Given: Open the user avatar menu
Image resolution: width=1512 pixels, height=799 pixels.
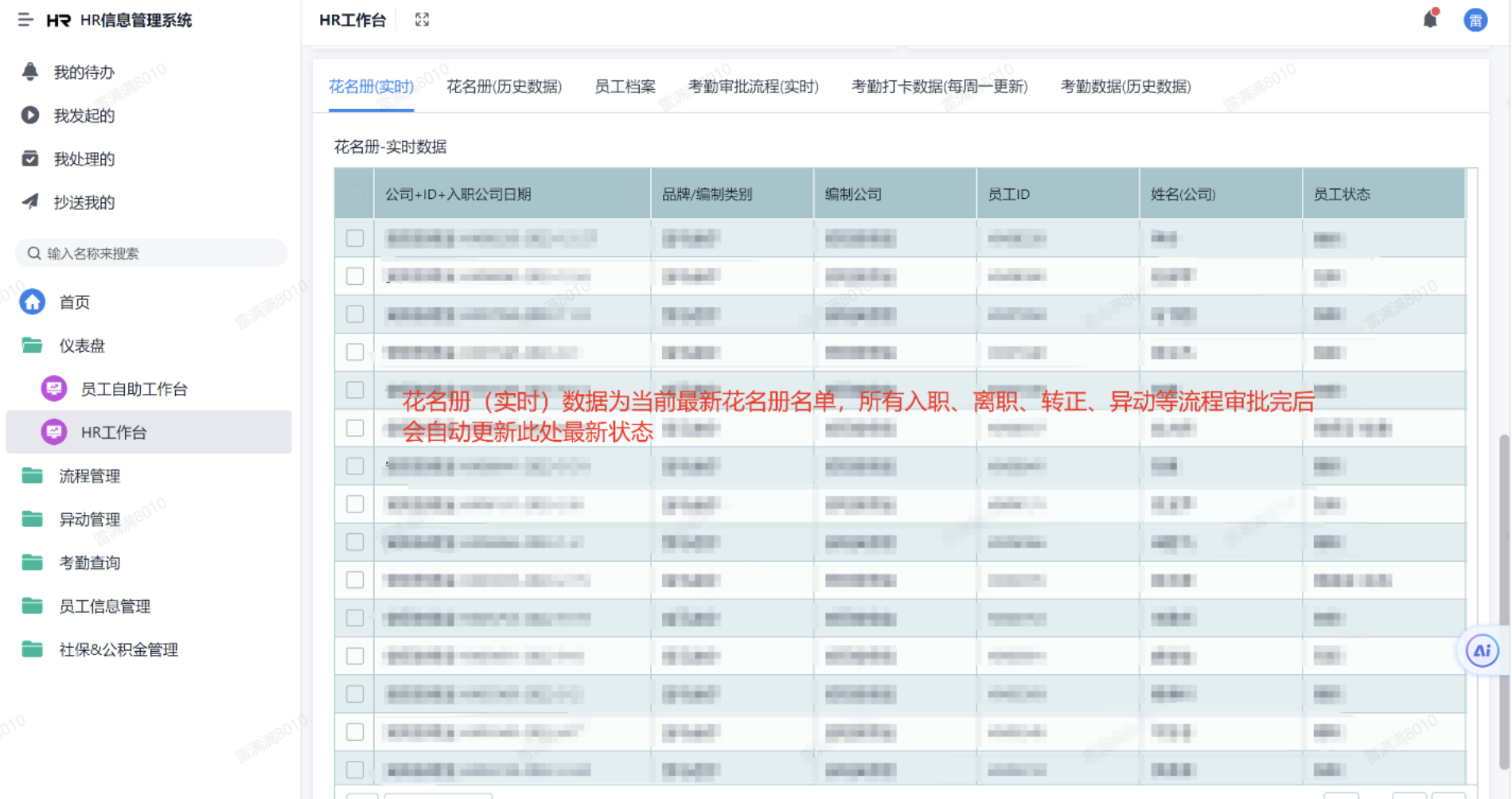Looking at the screenshot, I should click(x=1475, y=20).
